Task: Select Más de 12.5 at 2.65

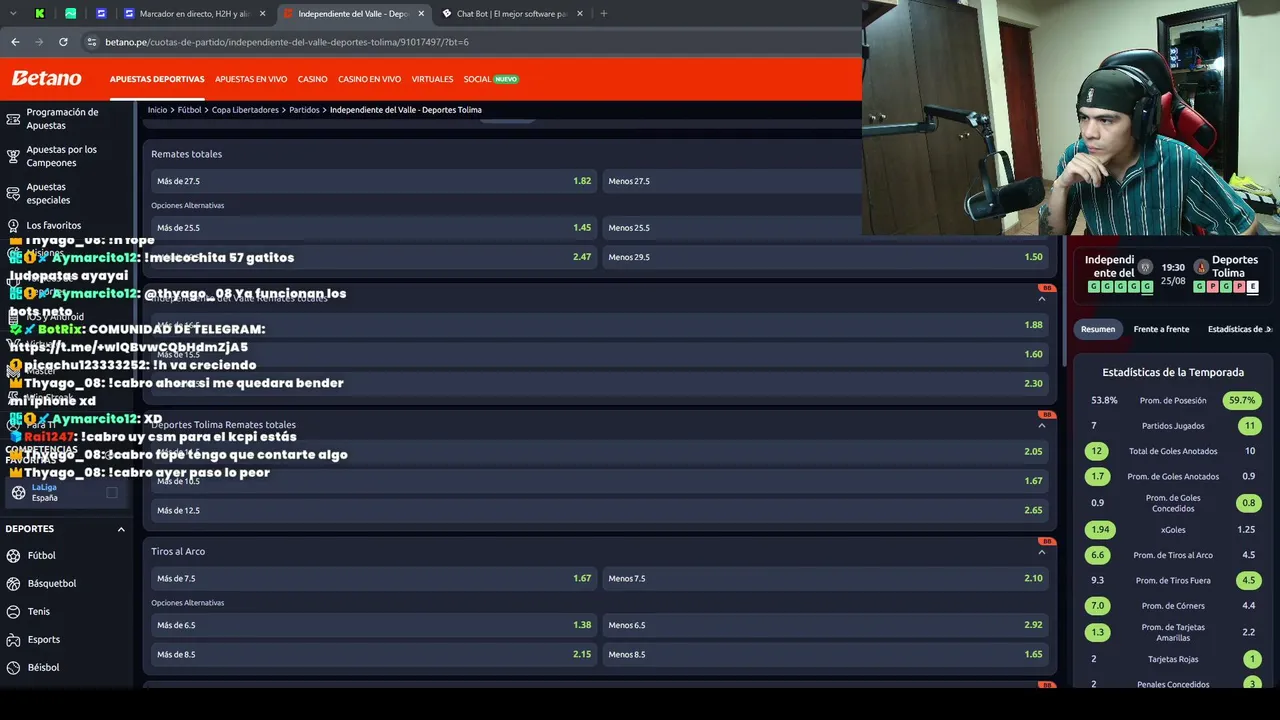Action: (600, 511)
